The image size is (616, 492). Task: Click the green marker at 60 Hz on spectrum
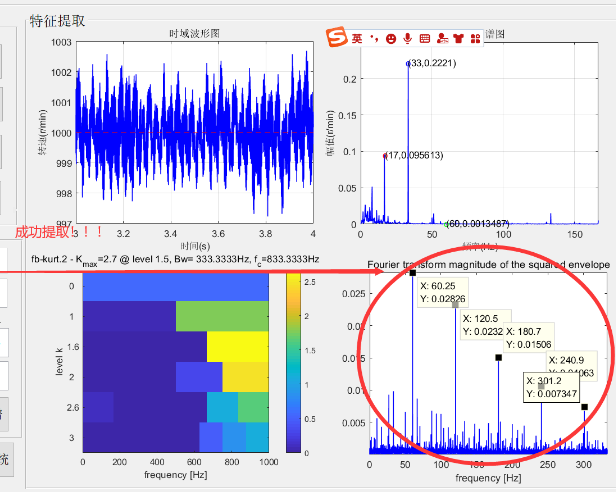click(x=446, y=225)
